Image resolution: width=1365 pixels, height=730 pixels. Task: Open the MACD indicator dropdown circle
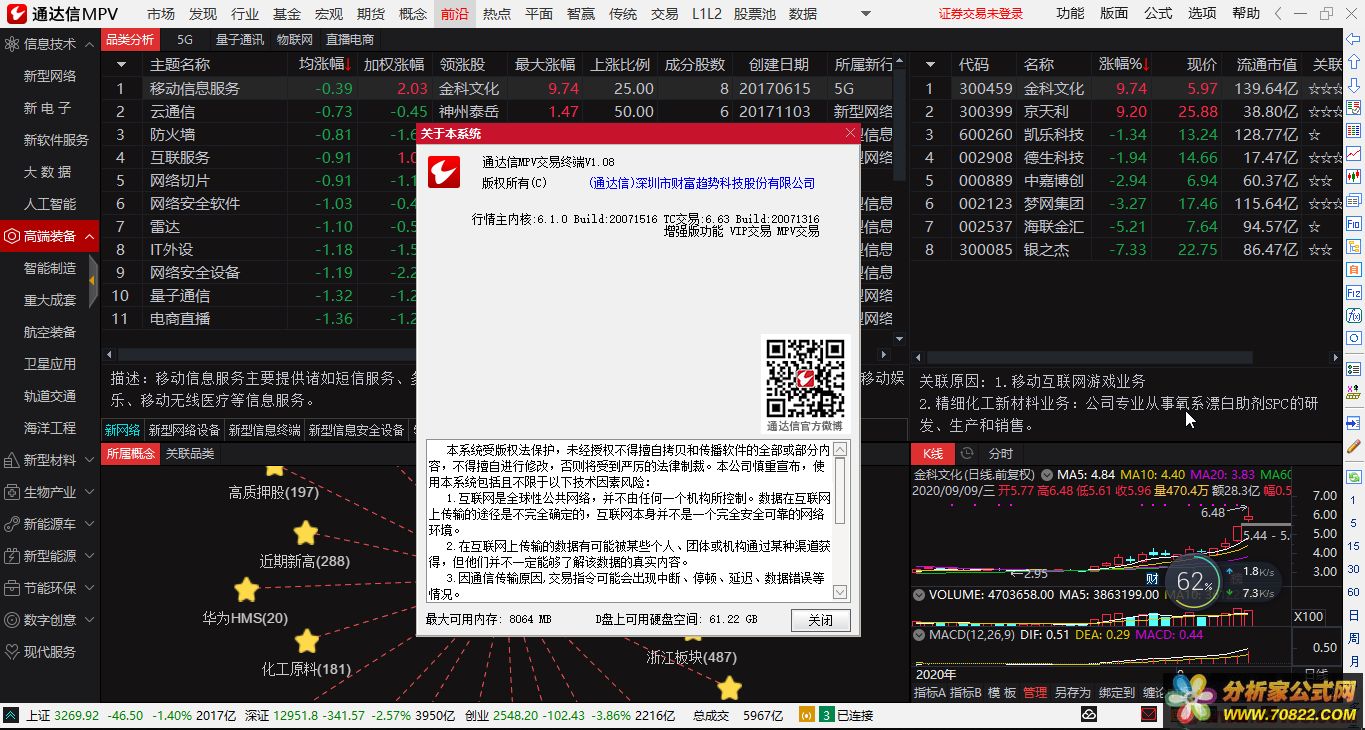(x=919, y=634)
